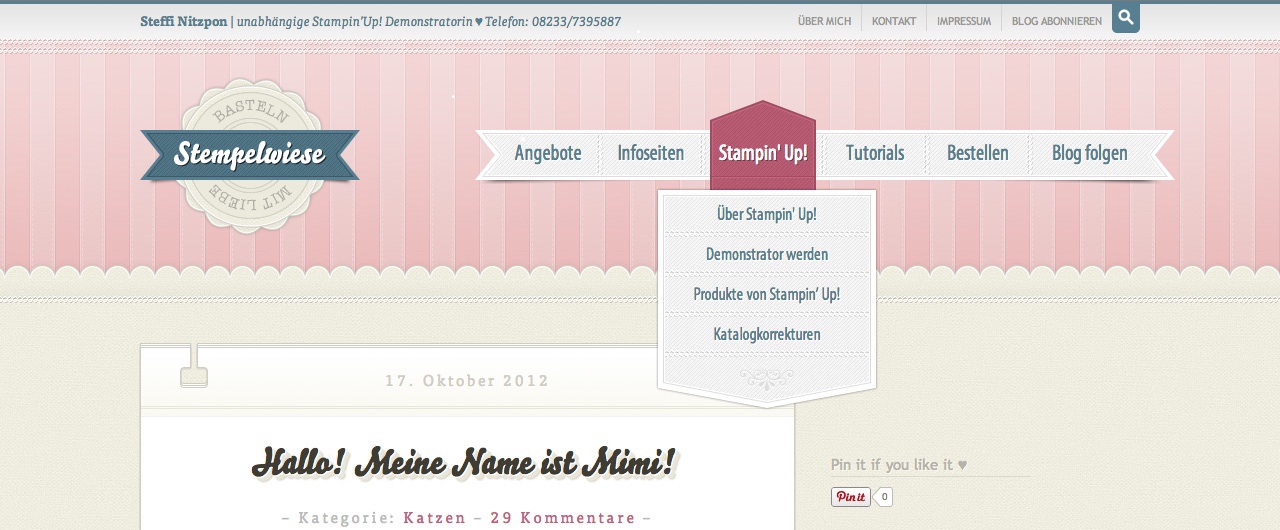This screenshot has height=530, width=1280.
Task: Open the Über Mich page
Action: (x=825, y=21)
